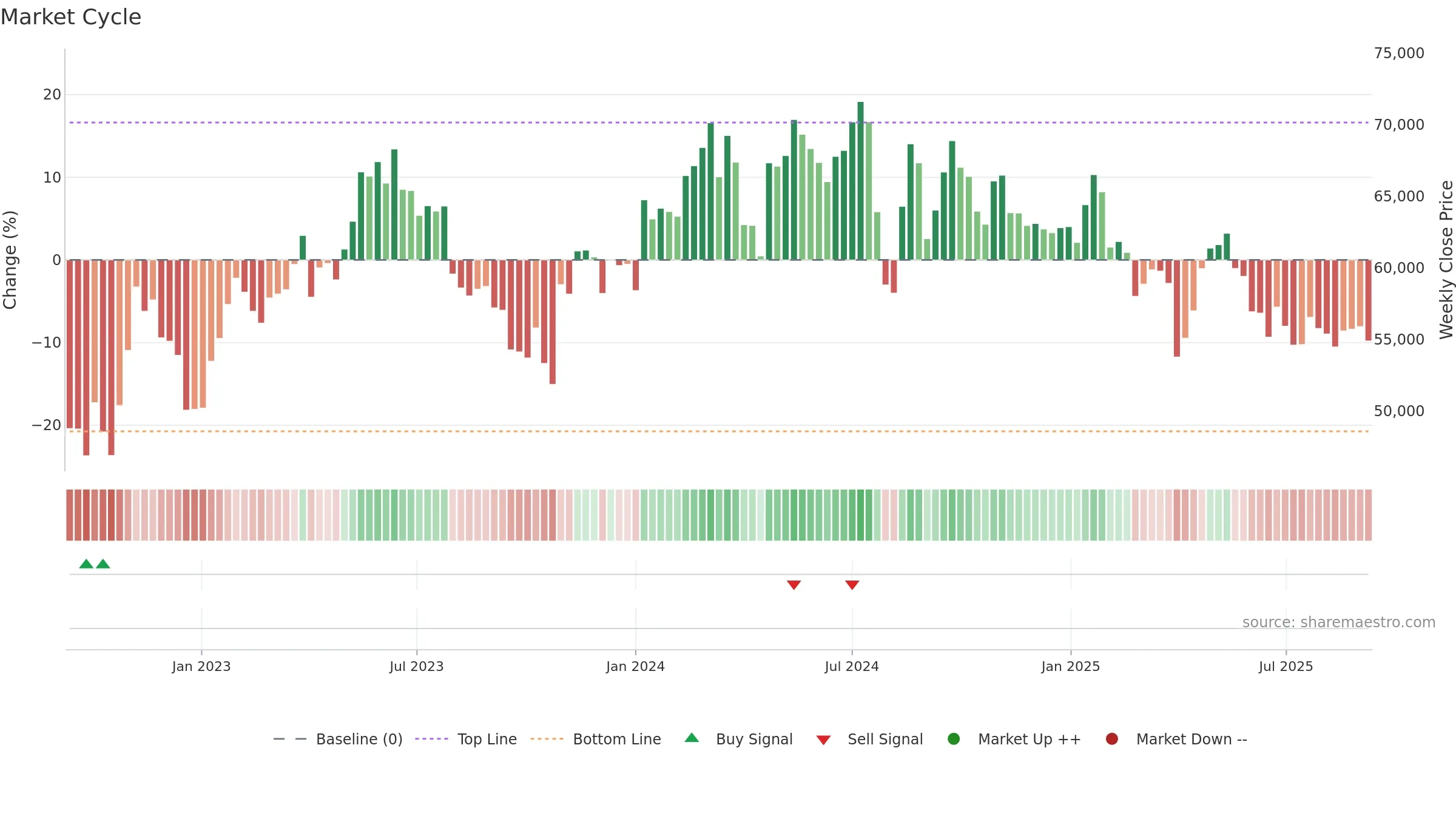Click the 50,000 price axis label
The width and height of the screenshot is (1456, 819).
coord(1399,411)
